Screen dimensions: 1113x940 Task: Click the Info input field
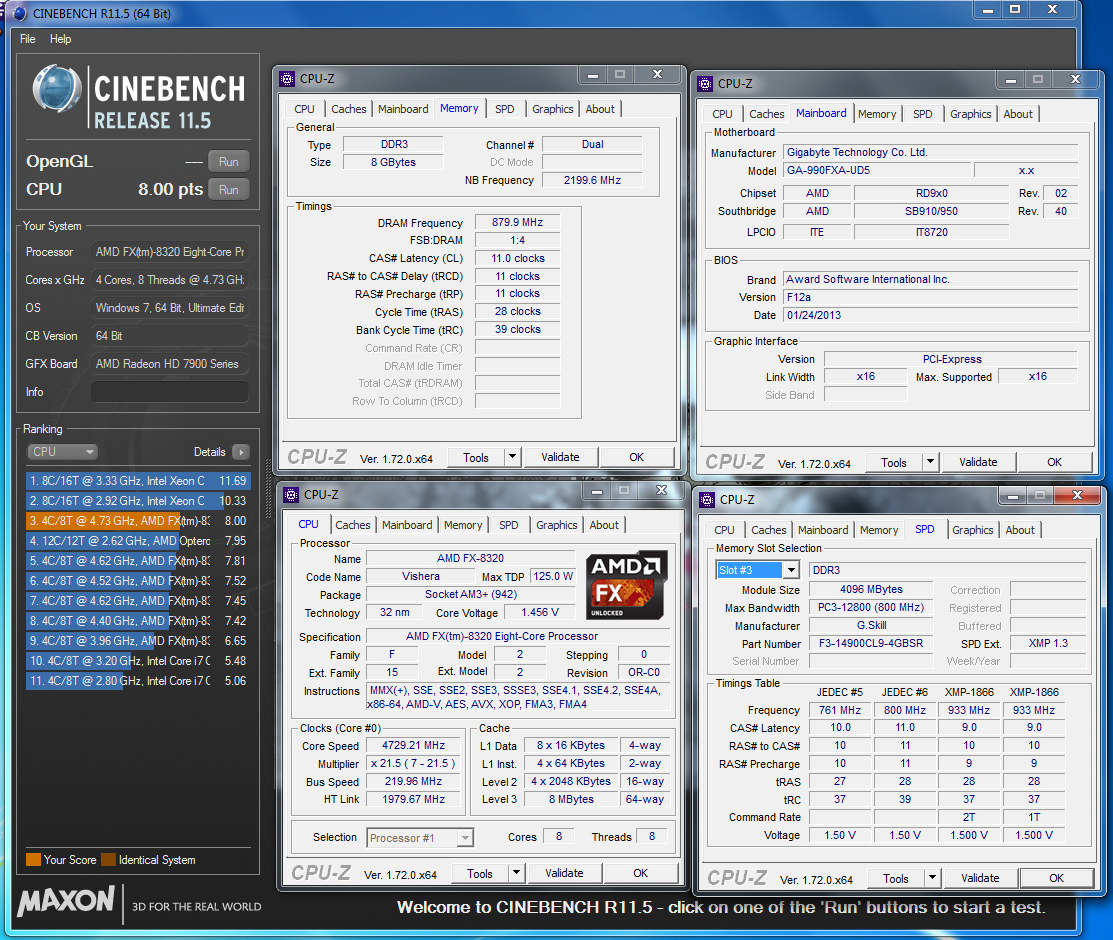(x=170, y=392)
